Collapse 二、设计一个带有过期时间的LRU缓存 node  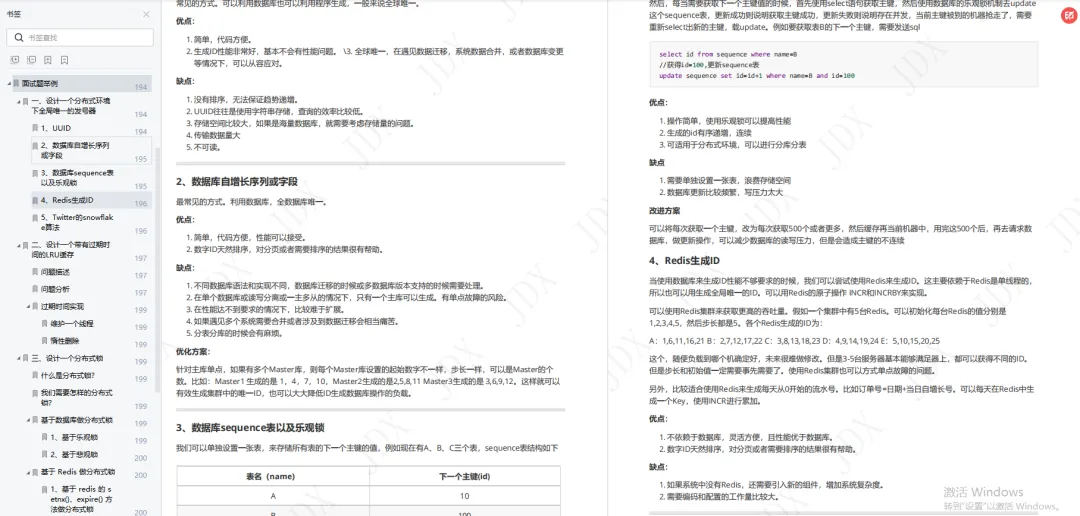click(19, 245)
